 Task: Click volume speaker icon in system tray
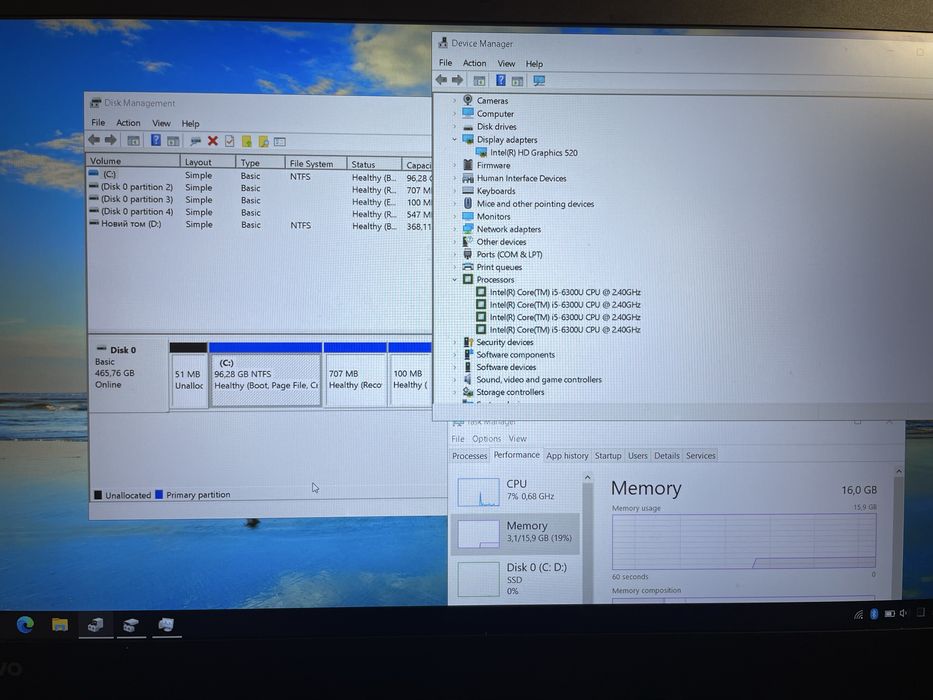coord(904,613)
